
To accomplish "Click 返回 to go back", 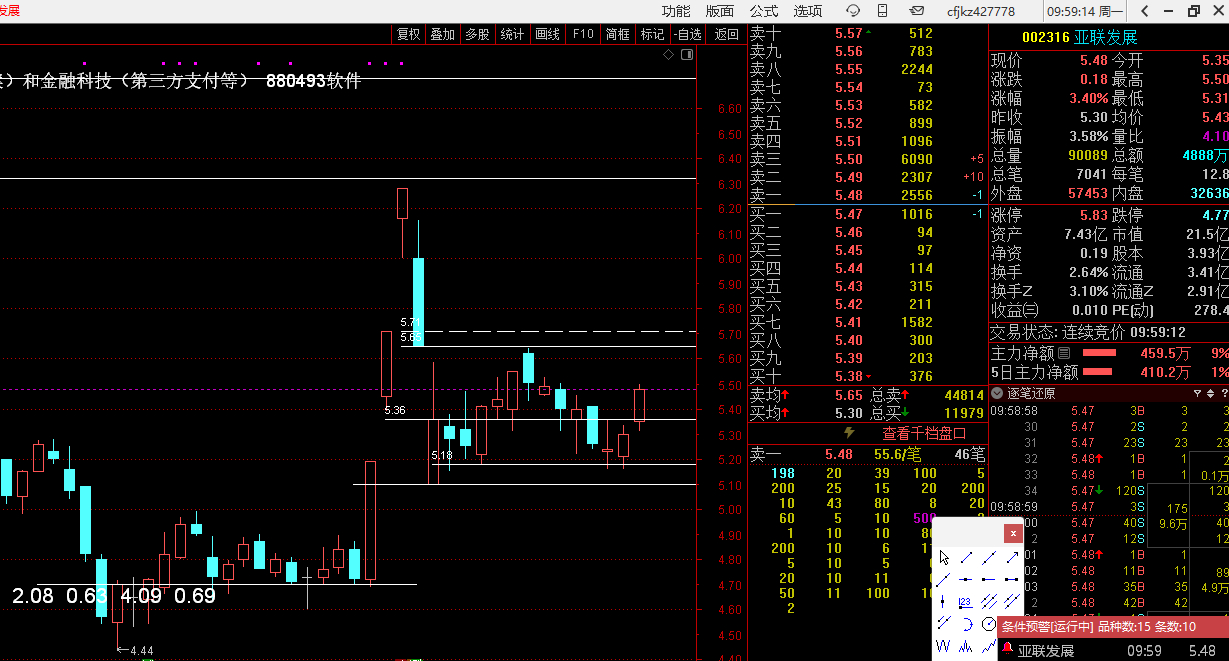I will click(726, 34).
